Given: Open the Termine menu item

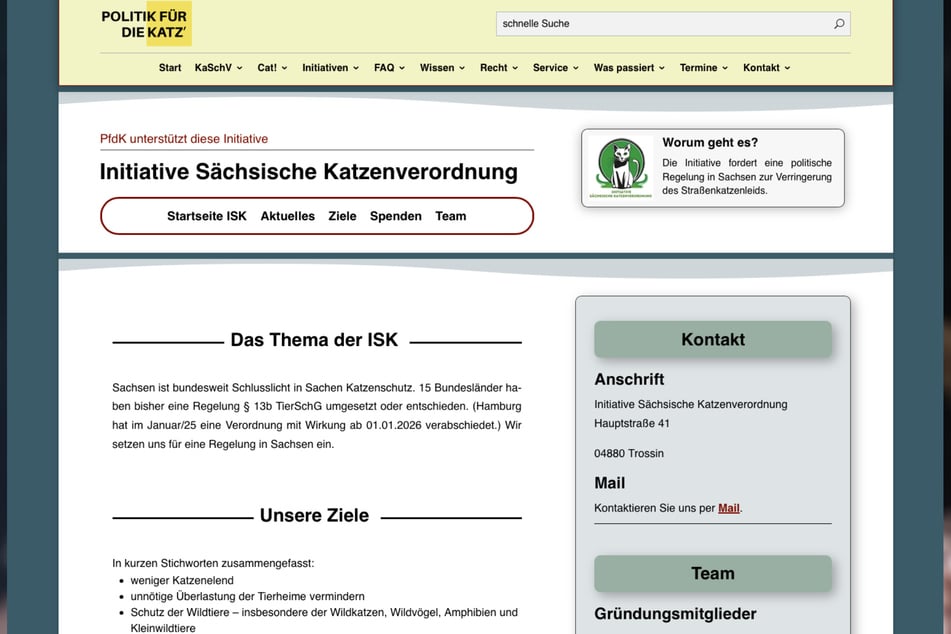Looking at the screenshot, I should pyautogui.click(x=698, y=68).
